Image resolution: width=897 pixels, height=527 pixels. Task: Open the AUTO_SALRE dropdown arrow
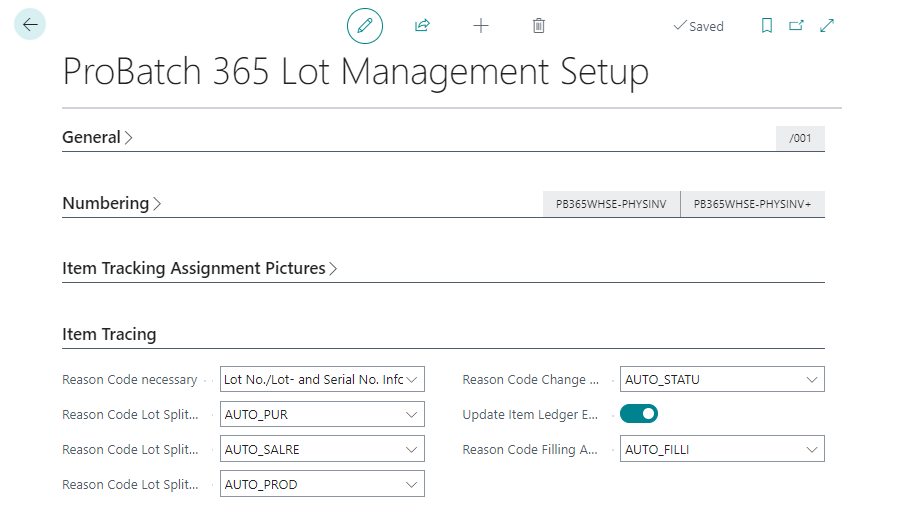click(x=411, y=450)
